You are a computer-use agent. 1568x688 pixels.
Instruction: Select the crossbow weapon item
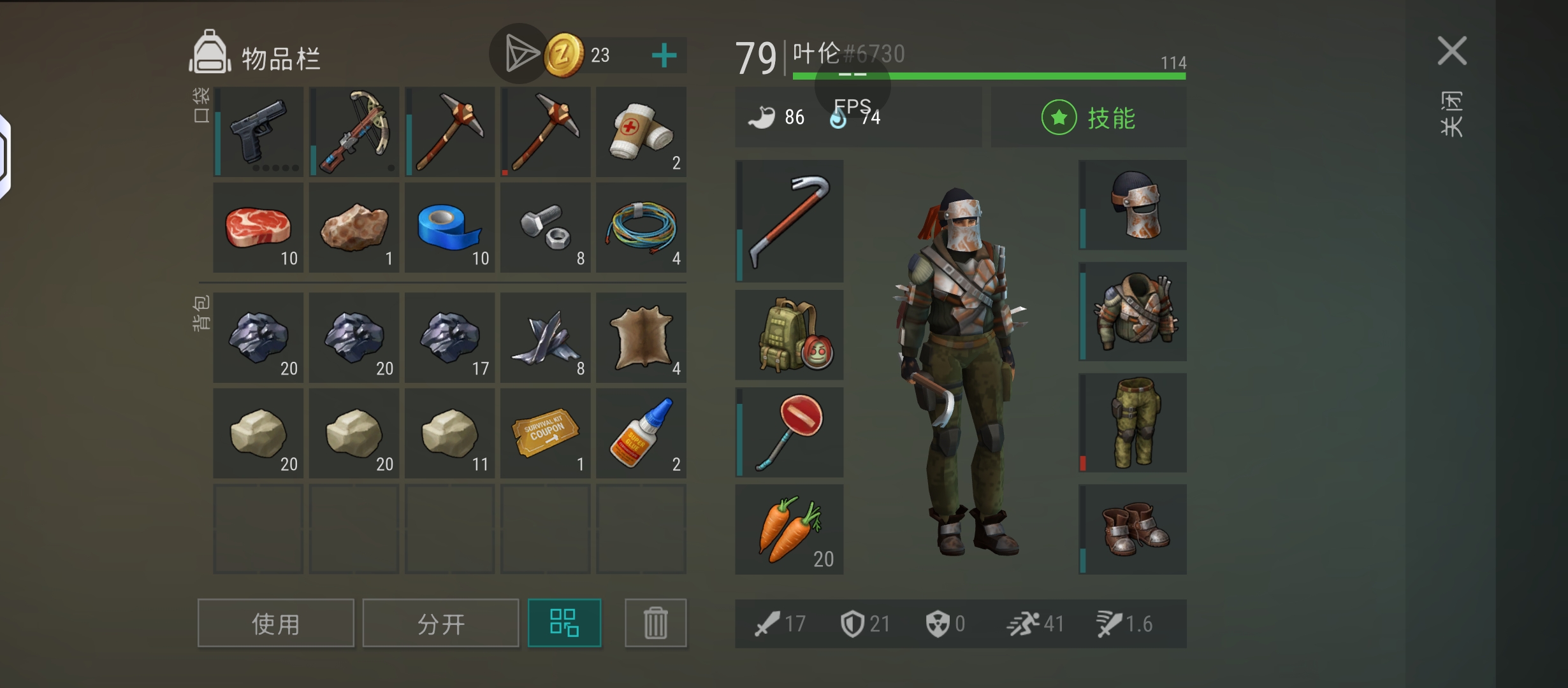(x=354, y=132)
